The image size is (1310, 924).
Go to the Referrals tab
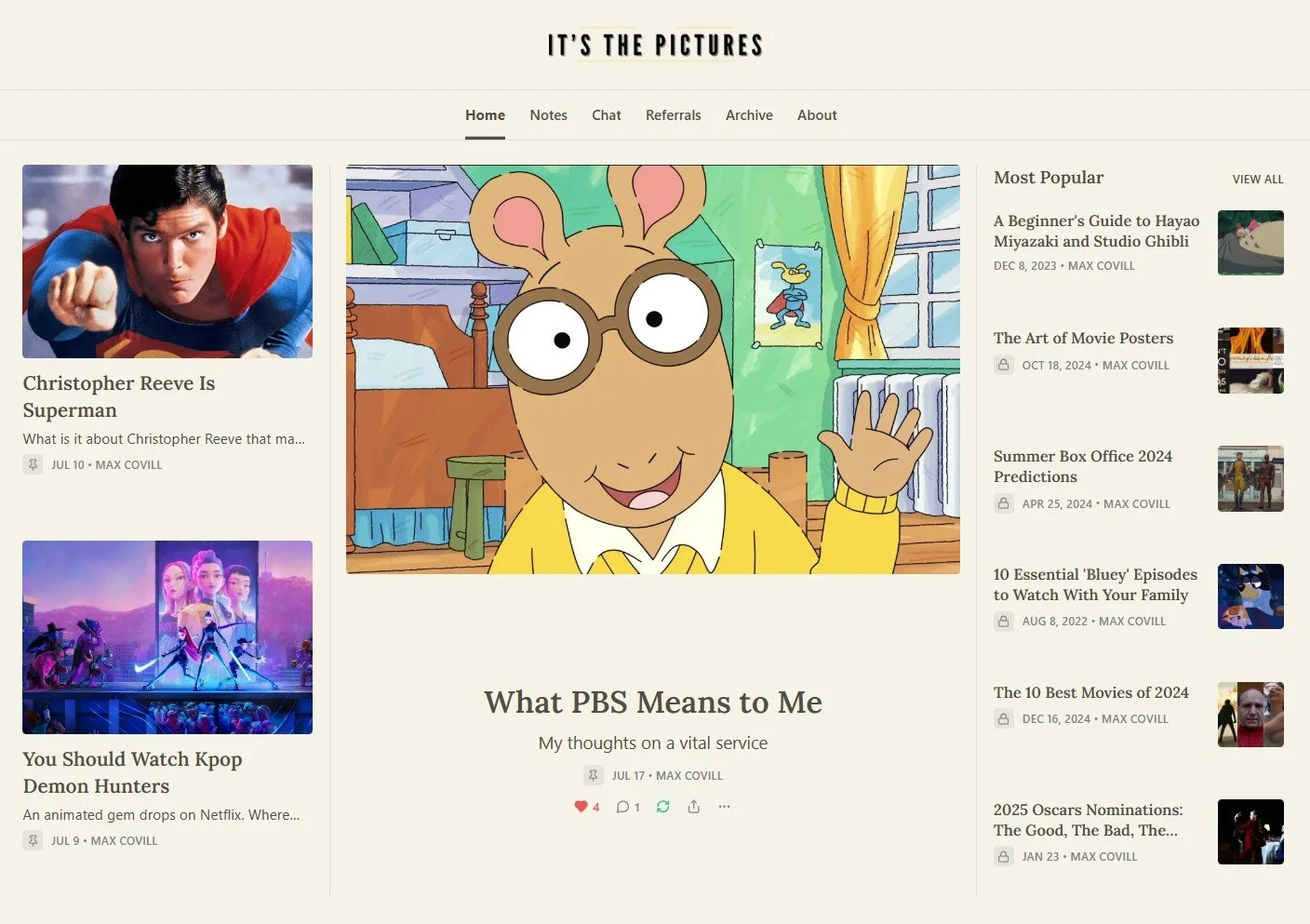click(x=674, y=115)
